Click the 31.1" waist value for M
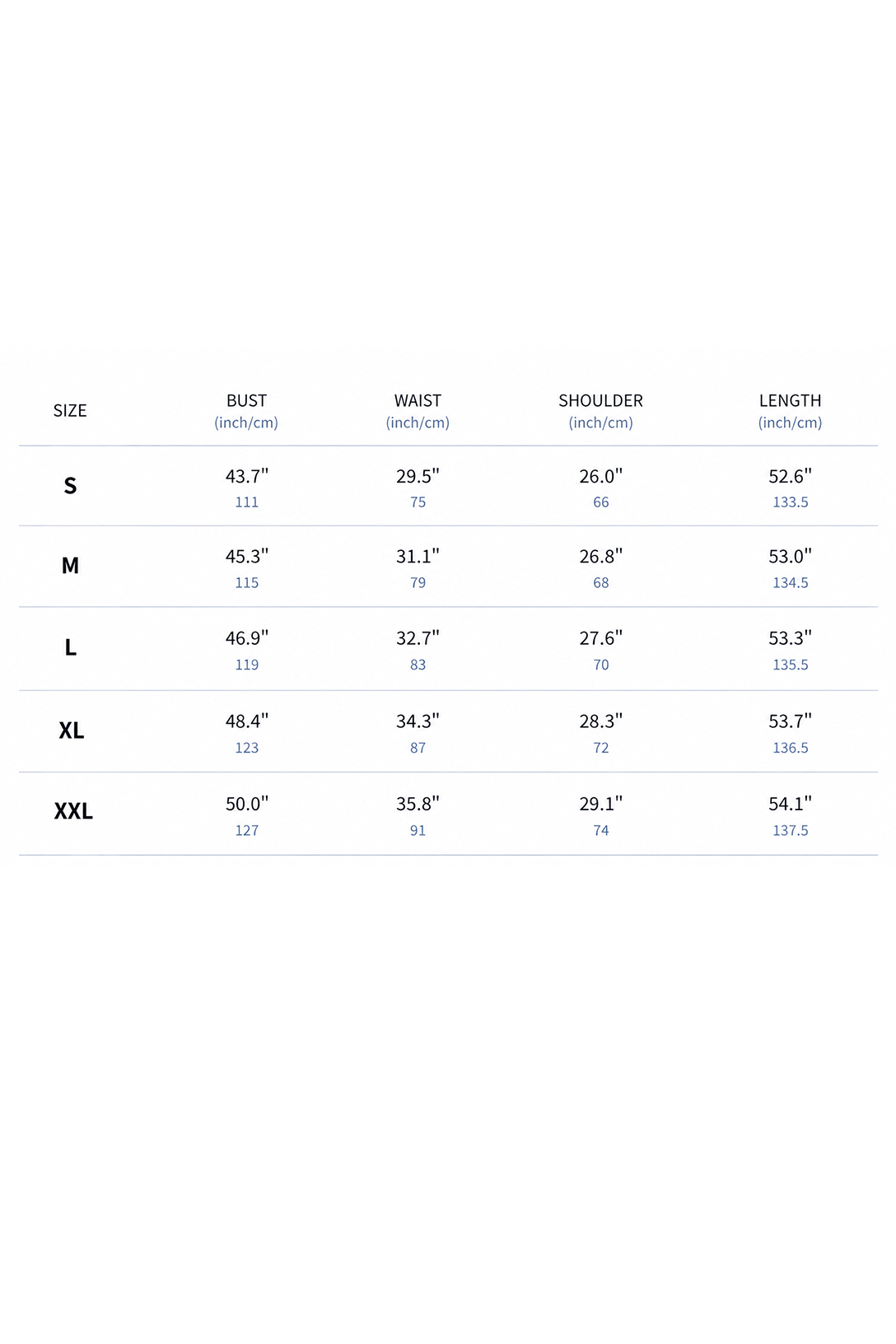This screenshot has height=1344, width=896. pyautogui.click(x=418, y=557)
